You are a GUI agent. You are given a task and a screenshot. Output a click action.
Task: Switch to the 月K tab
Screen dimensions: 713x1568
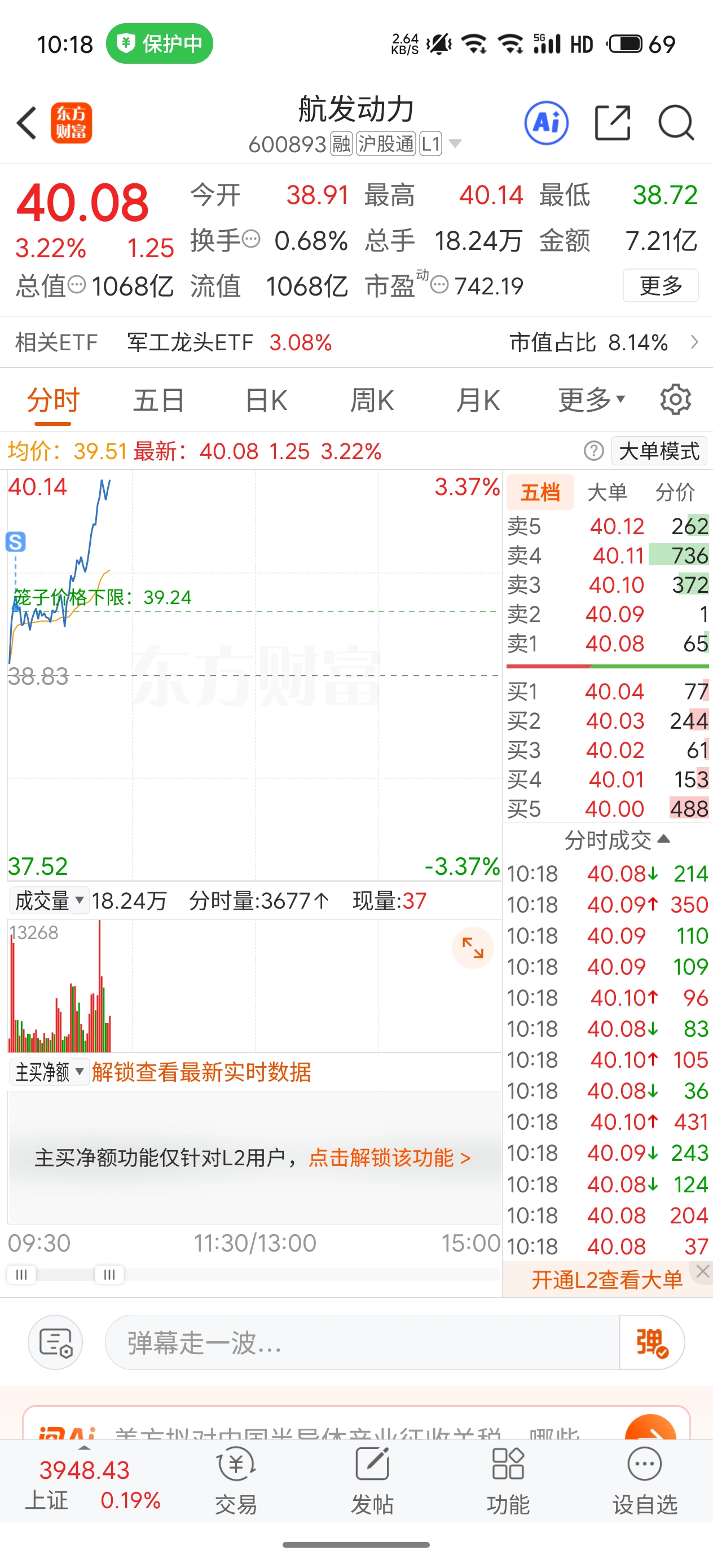478,400
